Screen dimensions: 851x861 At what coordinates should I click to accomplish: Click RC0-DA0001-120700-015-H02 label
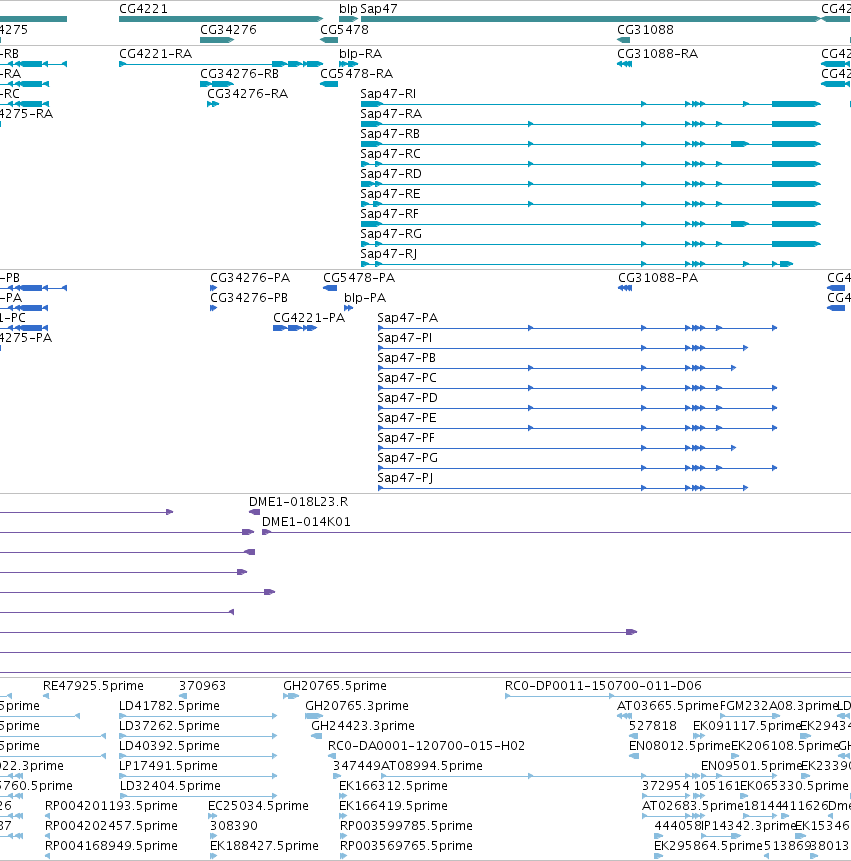click(x=426, y=746)
